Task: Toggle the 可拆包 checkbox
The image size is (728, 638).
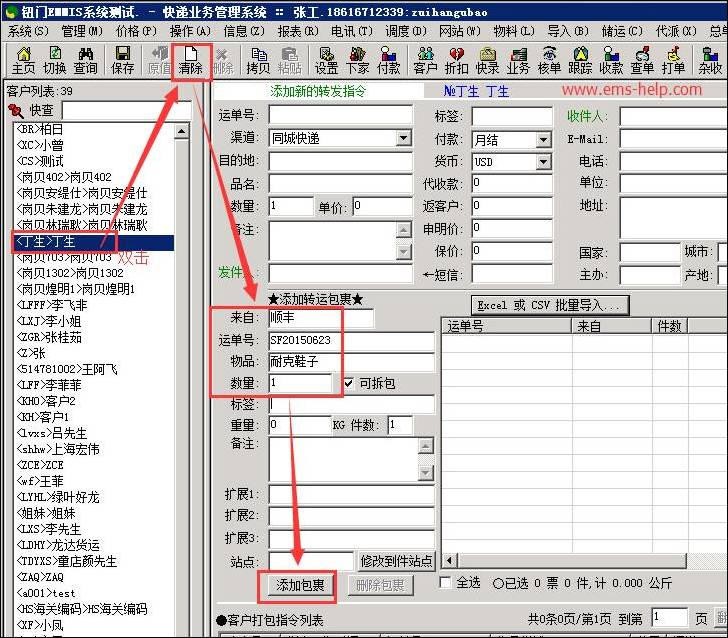Action: point(349,383)
